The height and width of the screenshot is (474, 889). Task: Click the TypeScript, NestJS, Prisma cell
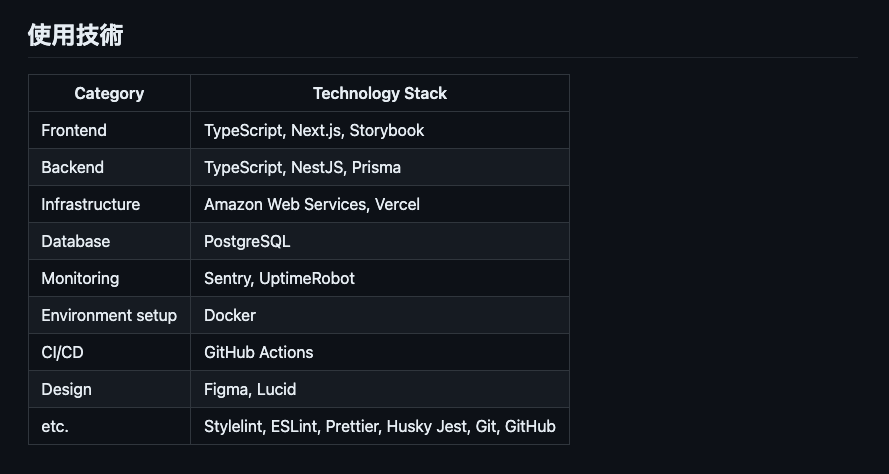pyautogui.click(x=380, y=167)
